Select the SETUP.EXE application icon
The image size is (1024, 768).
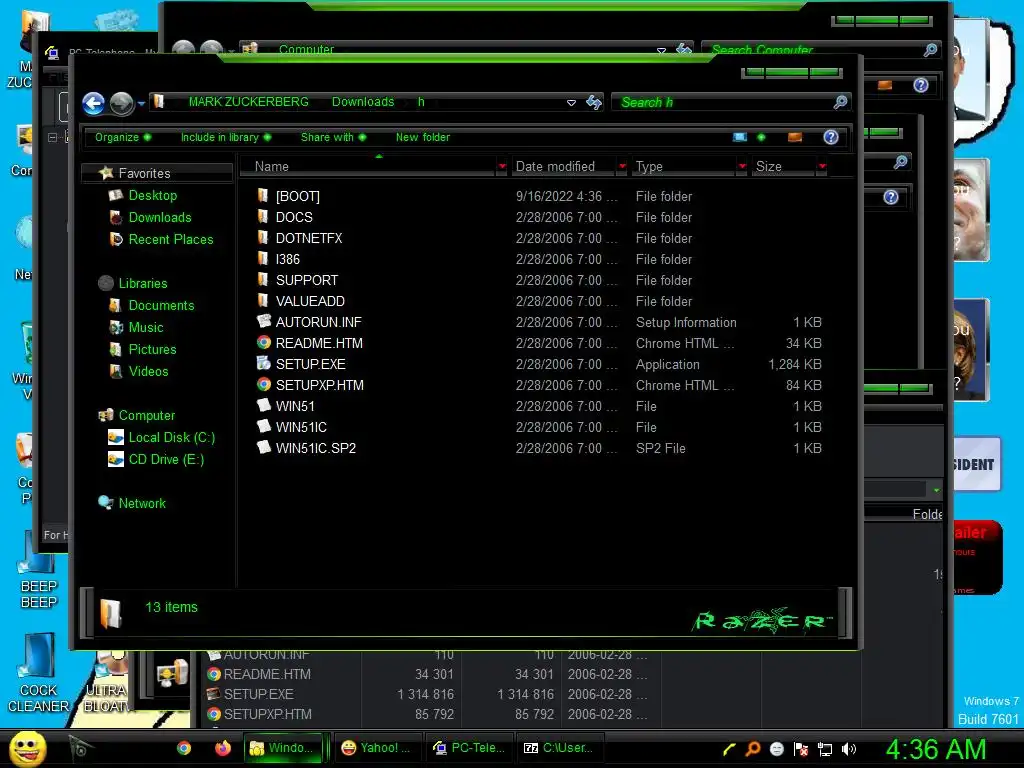[264, 364]
